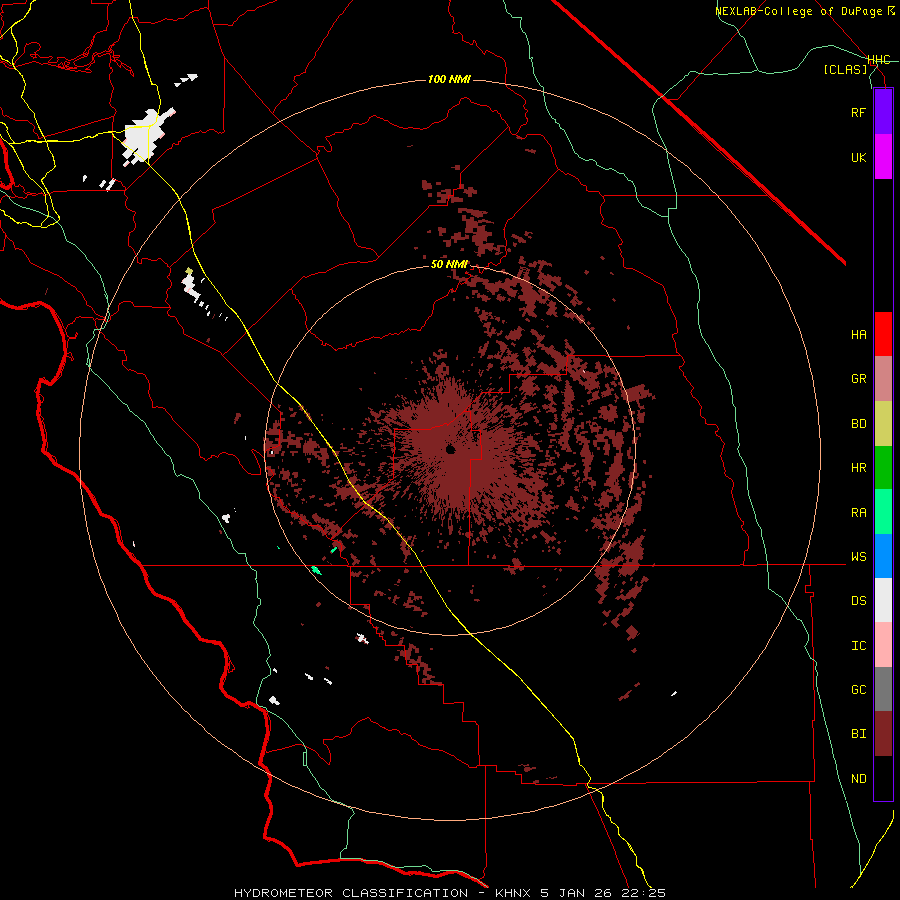
Task: Click the HA red legend swatch
Action: tap(883, 334)
